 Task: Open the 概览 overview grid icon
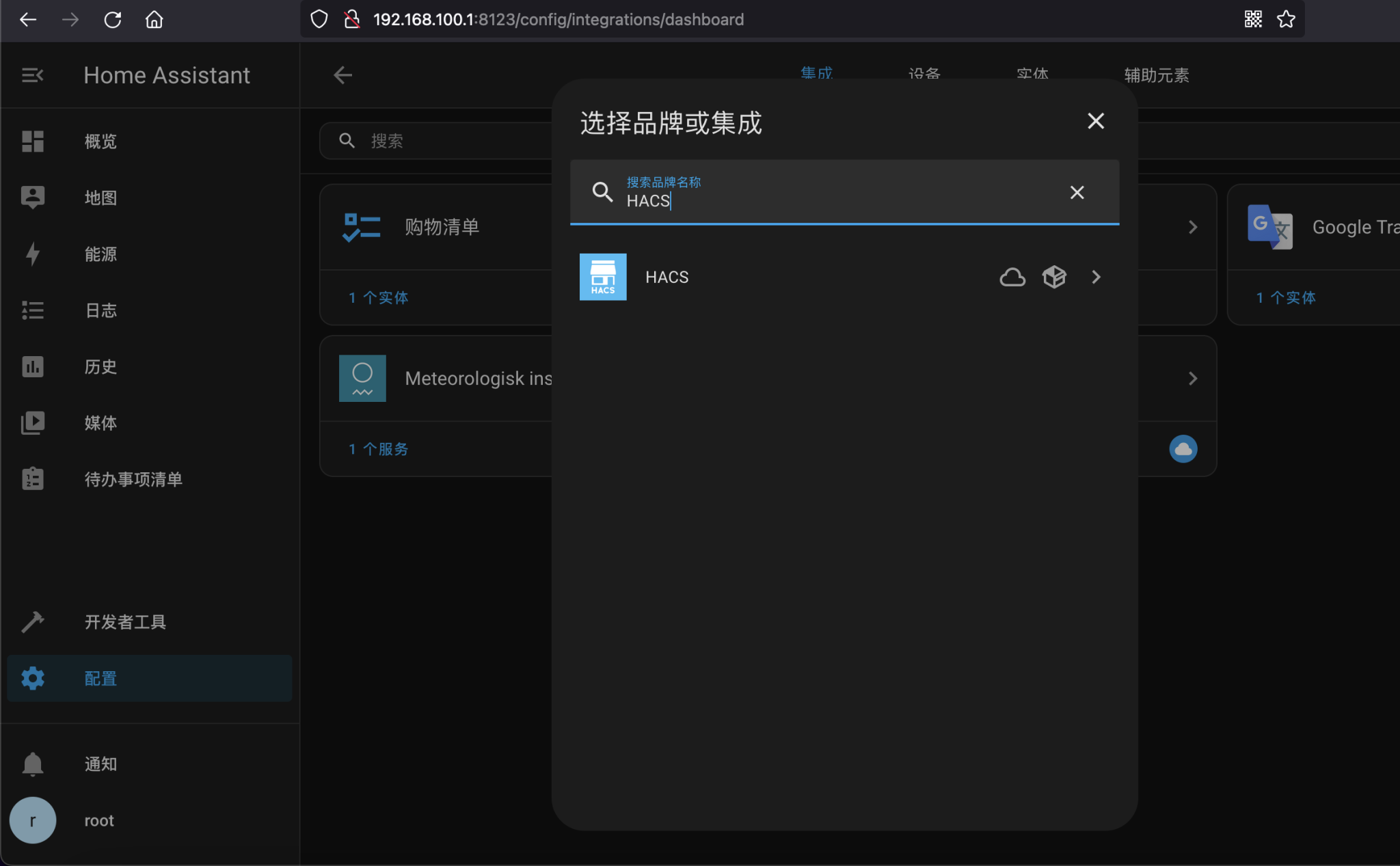click(x=32, y=141)
